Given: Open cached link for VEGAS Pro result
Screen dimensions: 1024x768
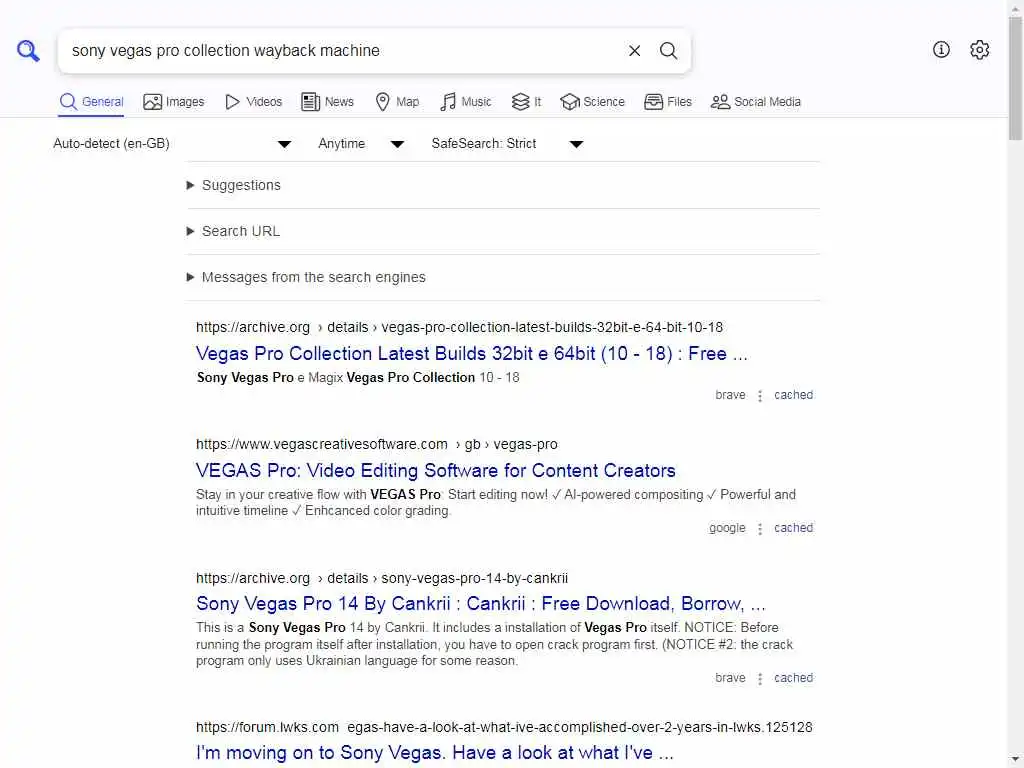Looking at the screenshot, I should pyautogui.click(x=793, y=528).
